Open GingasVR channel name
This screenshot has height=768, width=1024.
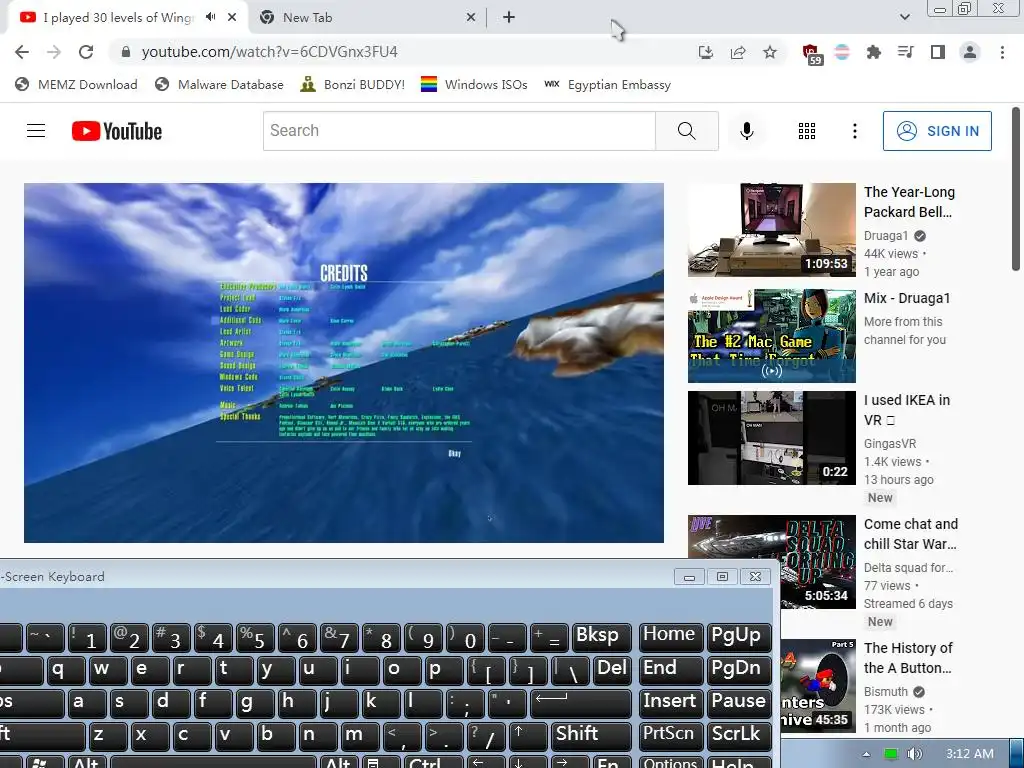coord(889,444)
